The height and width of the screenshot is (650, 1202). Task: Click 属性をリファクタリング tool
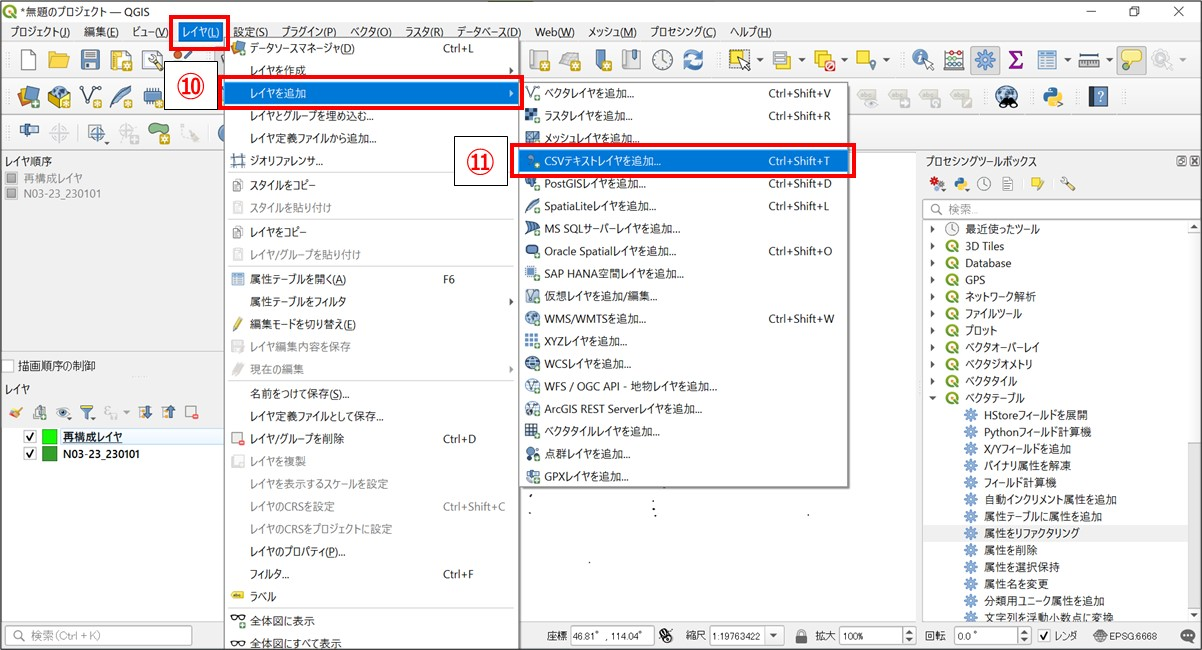(x=1031, y=533)
